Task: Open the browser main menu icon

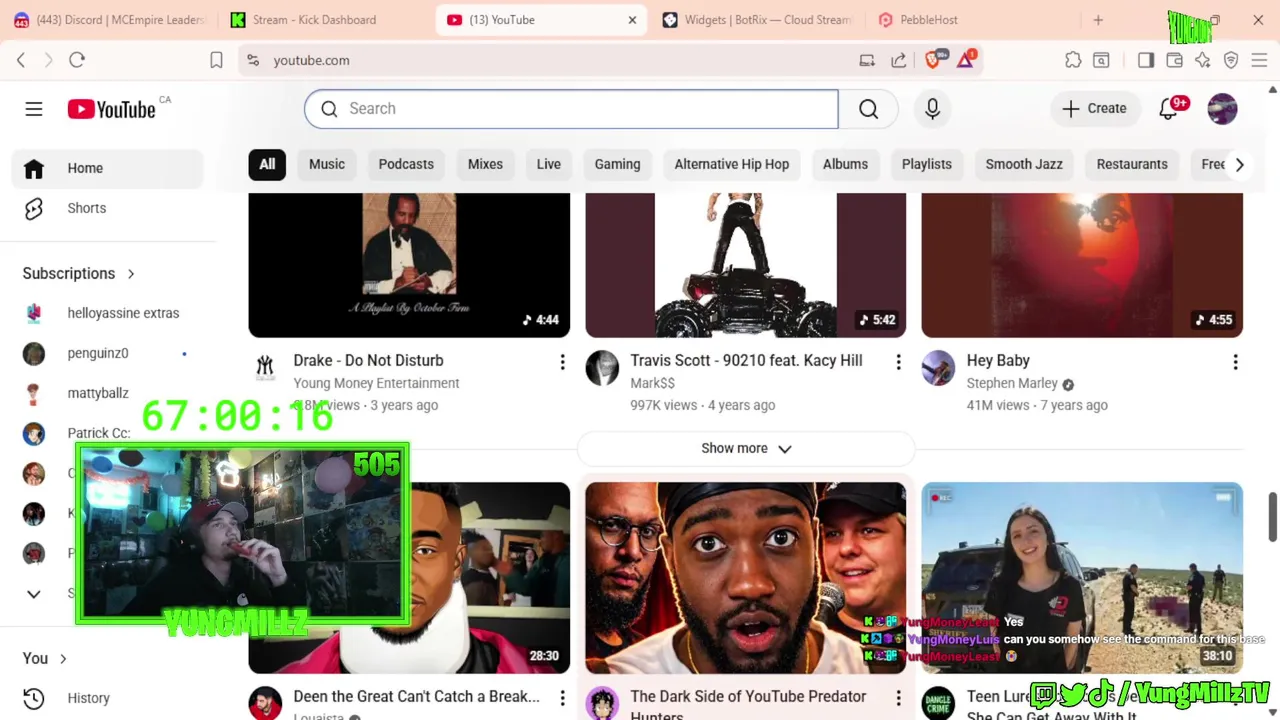Action: (x=1259, y=60)
